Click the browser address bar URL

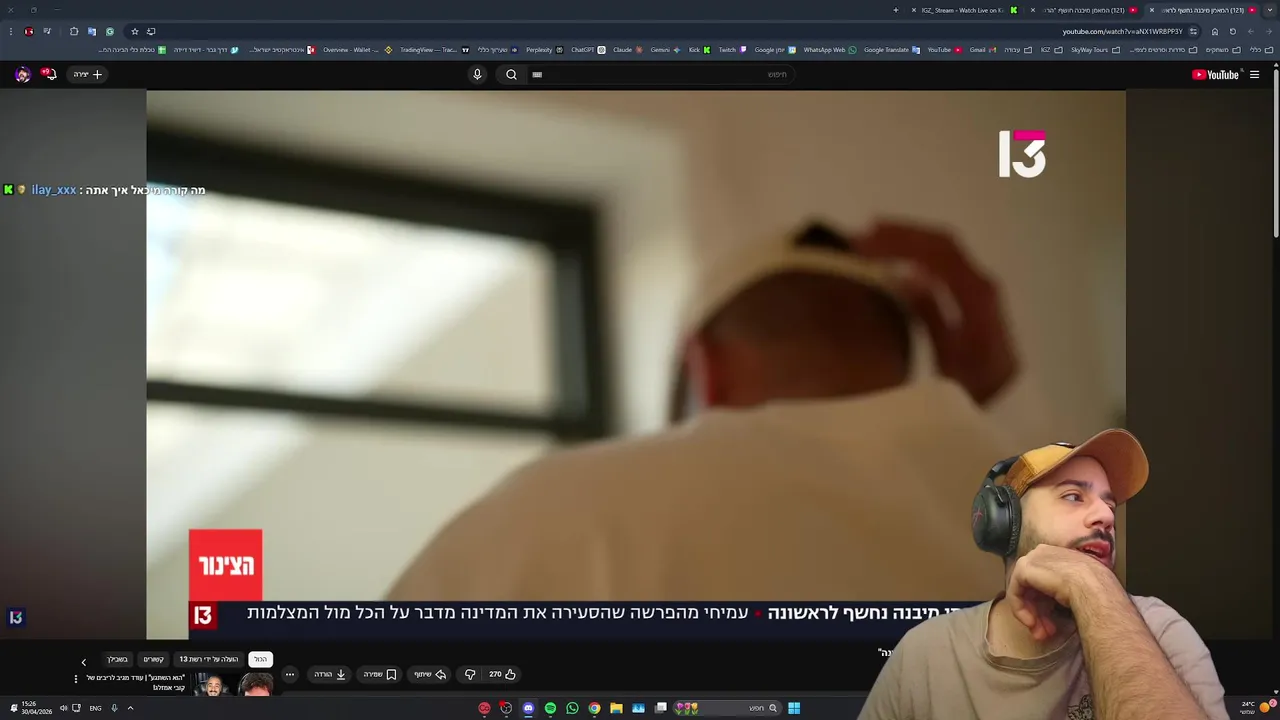point(1122,31)
